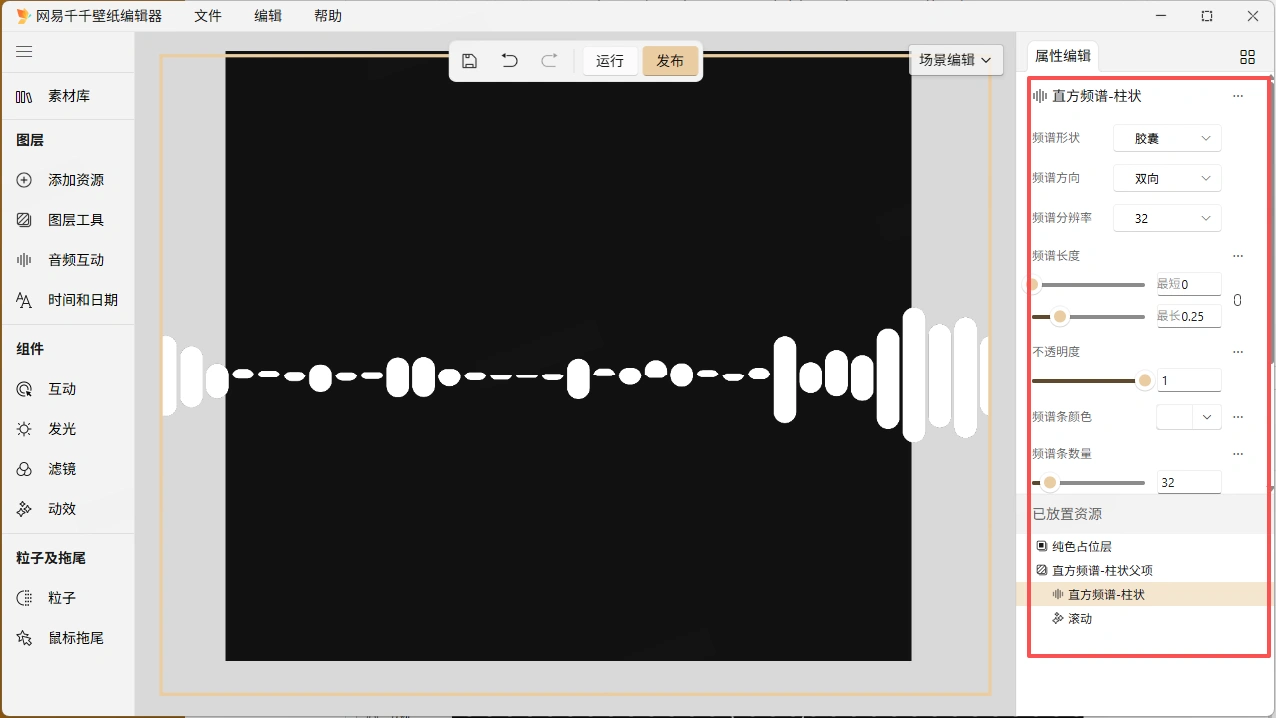Viewport: 1276px width, 718px height.
Task: Open the 文件 menu
Action: pos(208,16)
